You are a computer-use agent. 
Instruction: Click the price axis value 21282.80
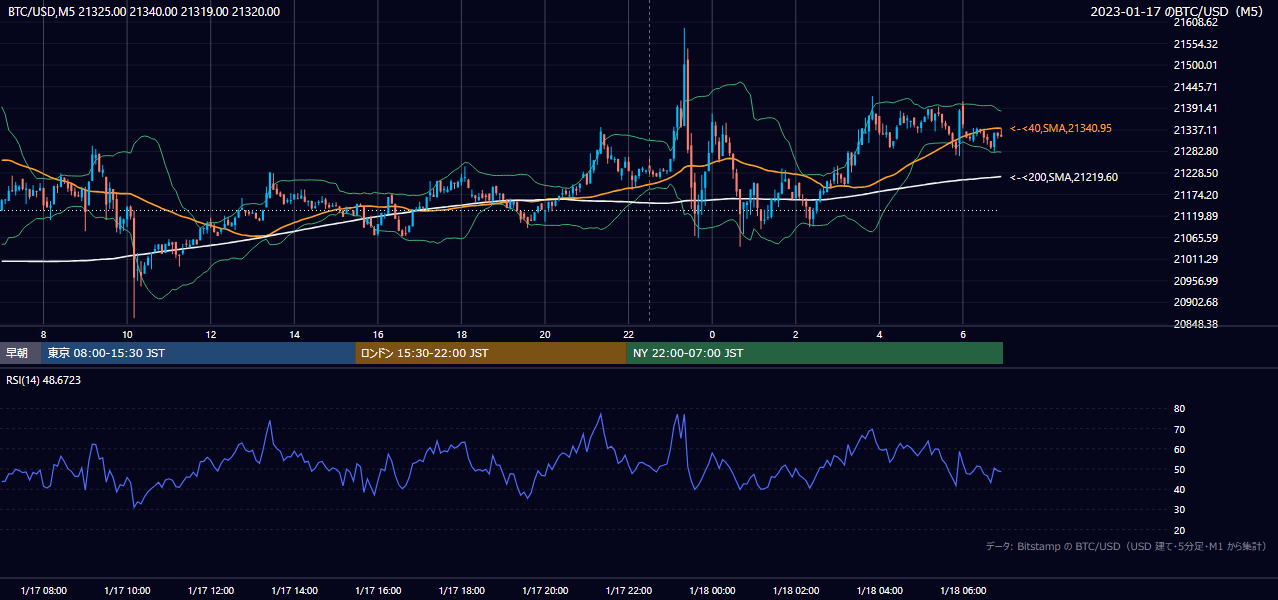[1195, 151]
